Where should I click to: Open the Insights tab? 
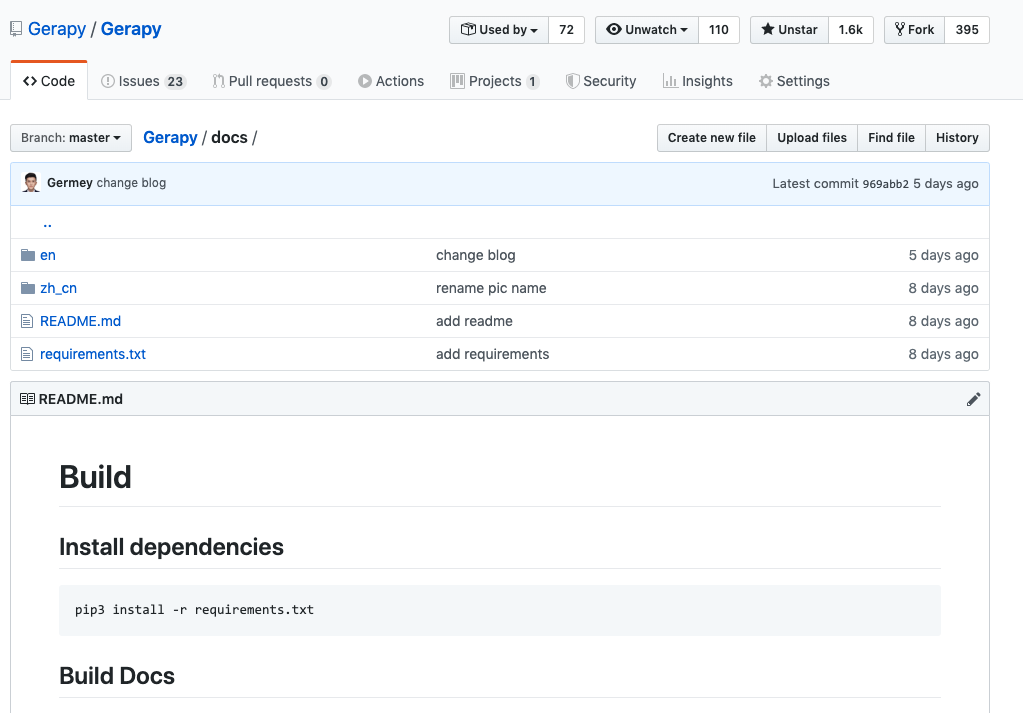pos(697,81)
